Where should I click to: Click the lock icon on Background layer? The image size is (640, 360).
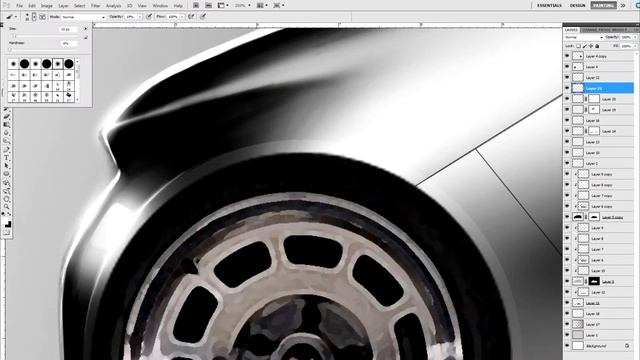(627, 346)
